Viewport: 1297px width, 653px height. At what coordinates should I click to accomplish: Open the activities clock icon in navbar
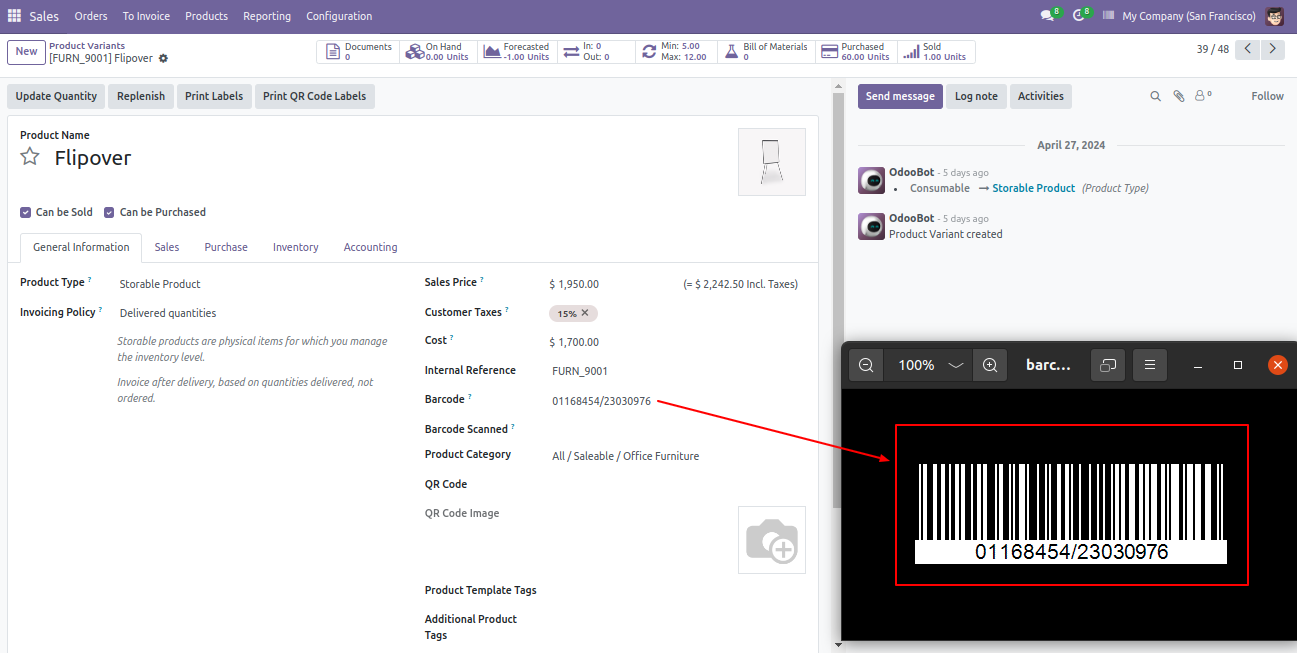point(1081,16)
